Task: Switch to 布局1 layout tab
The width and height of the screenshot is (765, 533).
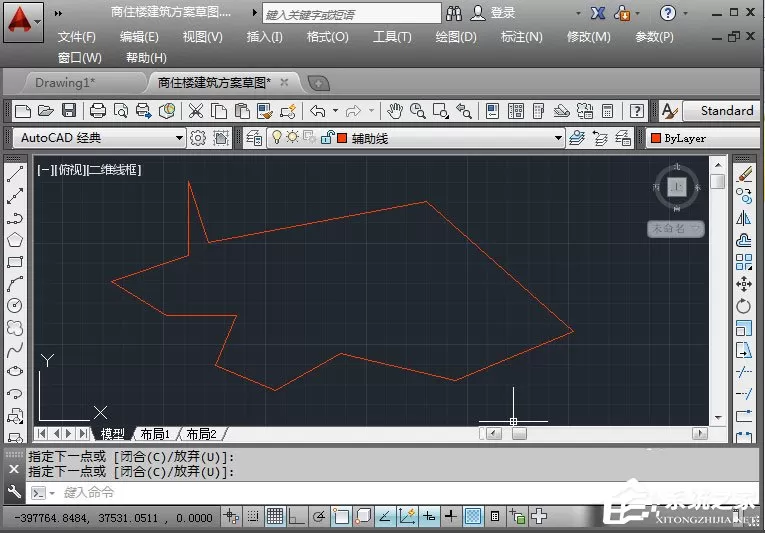Action: click(155, 434)
